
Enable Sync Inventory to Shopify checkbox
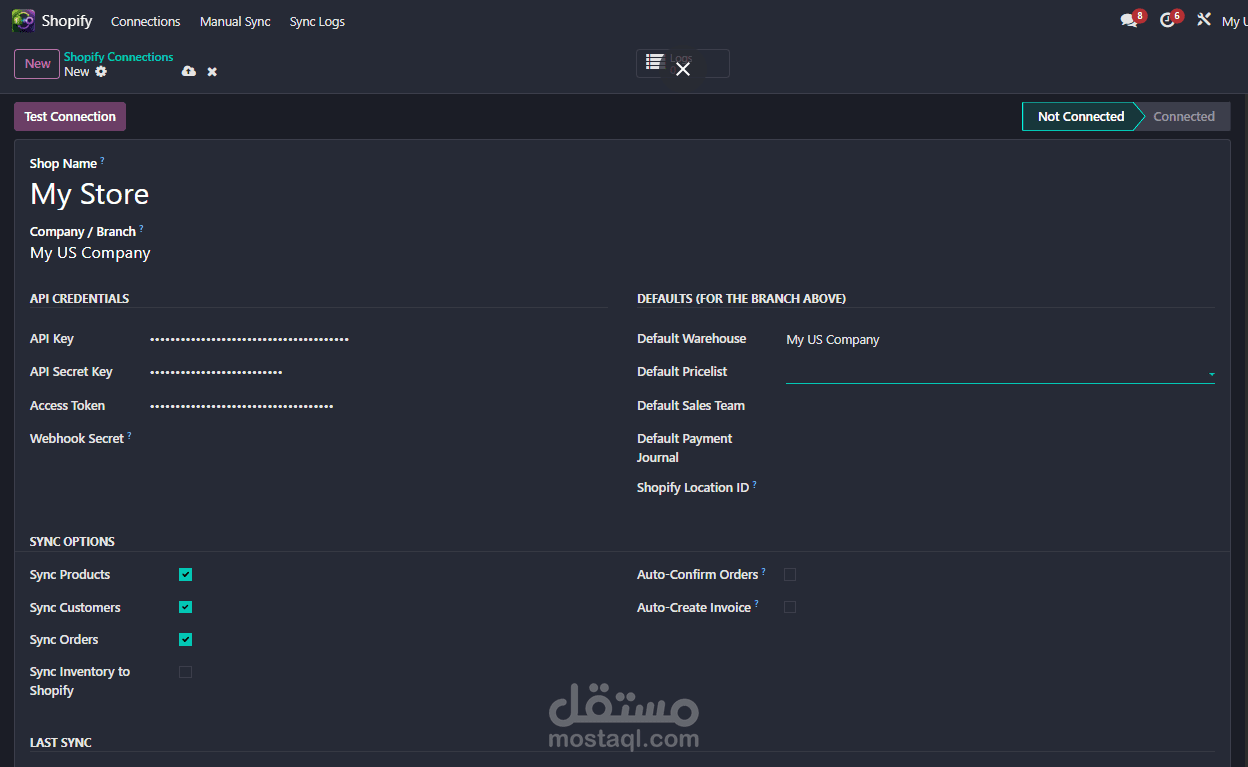[185, 672]
